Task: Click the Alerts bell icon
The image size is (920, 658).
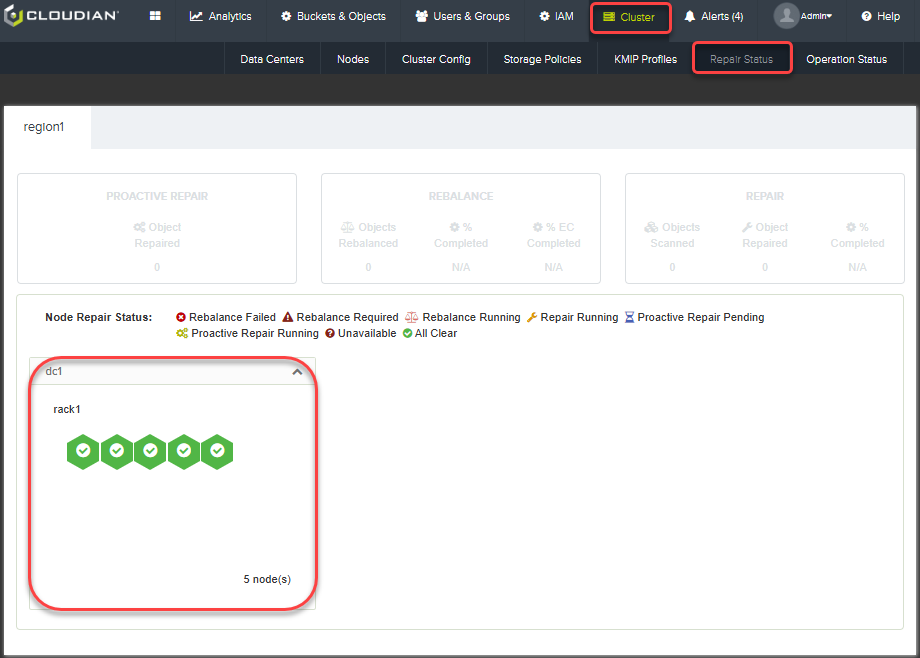Action: 690,17
